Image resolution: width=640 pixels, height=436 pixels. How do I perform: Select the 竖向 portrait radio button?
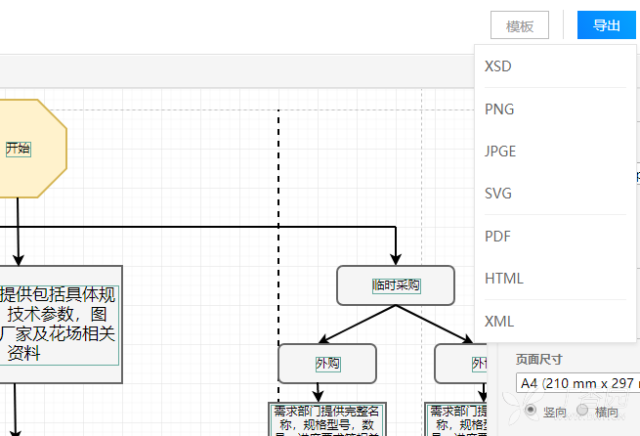pyautogui.click(x=531, y=411)
